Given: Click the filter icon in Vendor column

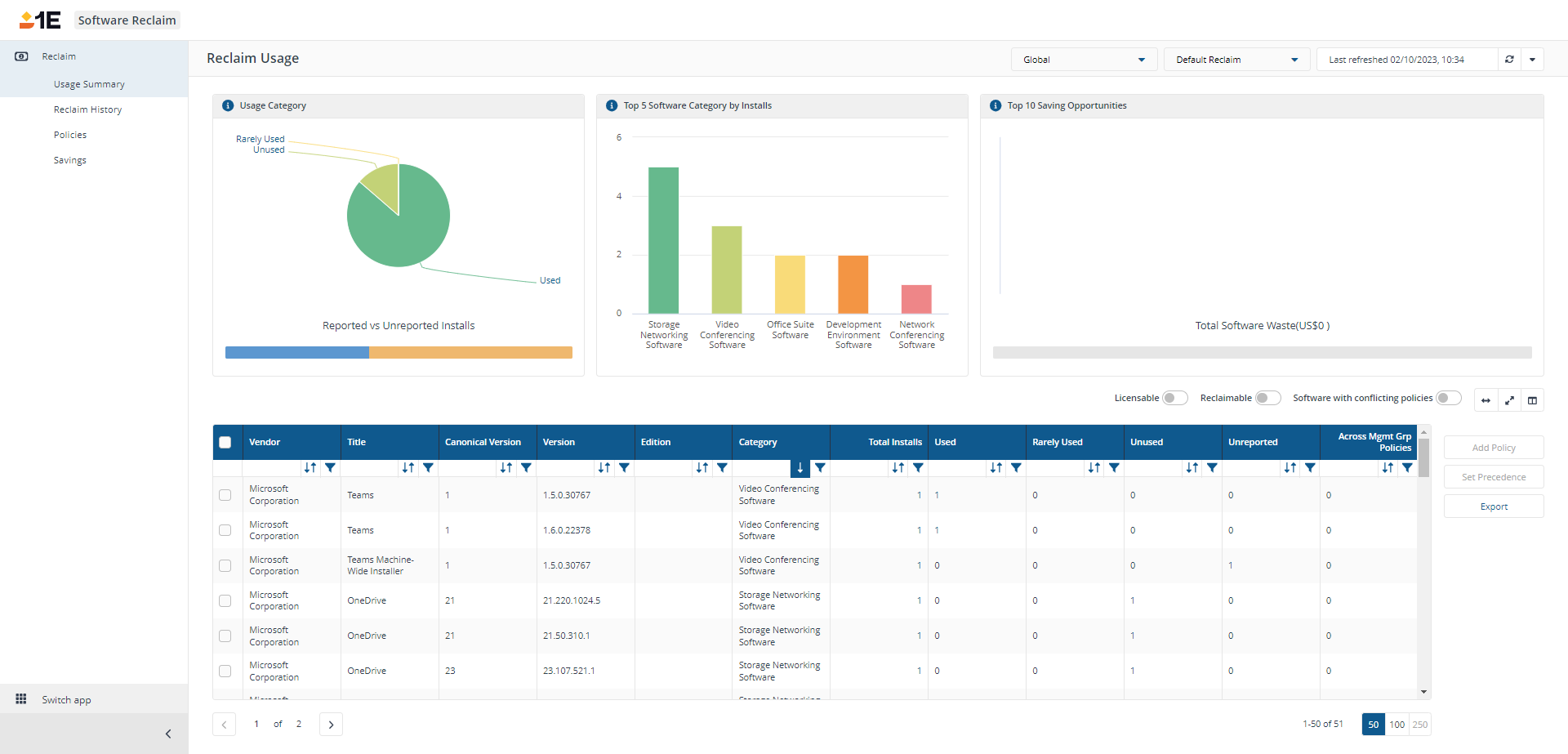Looking at the screenshot, I should click(330, 468).
